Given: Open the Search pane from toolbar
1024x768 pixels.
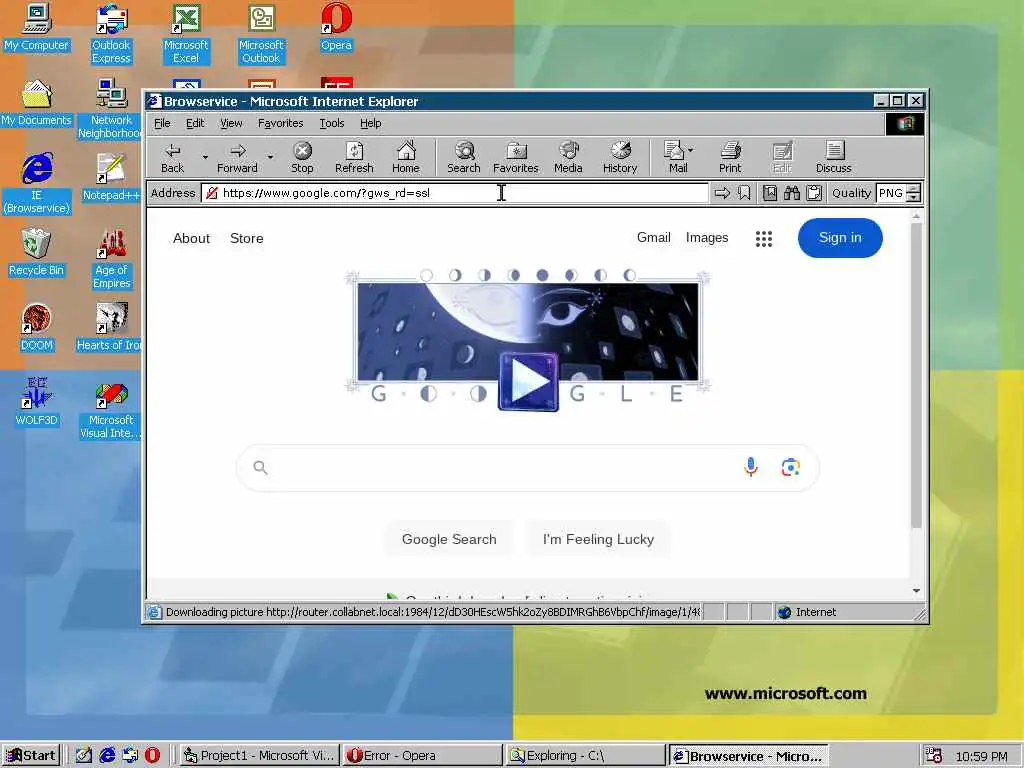Looking at the screenshot, I should 464,157.
